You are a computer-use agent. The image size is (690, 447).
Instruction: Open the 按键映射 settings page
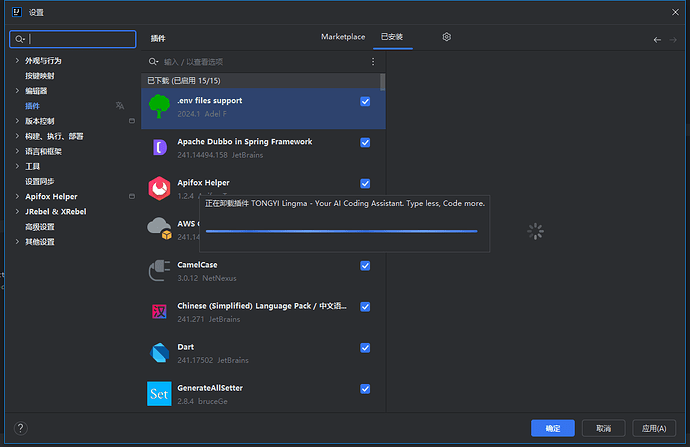point(40,76)
